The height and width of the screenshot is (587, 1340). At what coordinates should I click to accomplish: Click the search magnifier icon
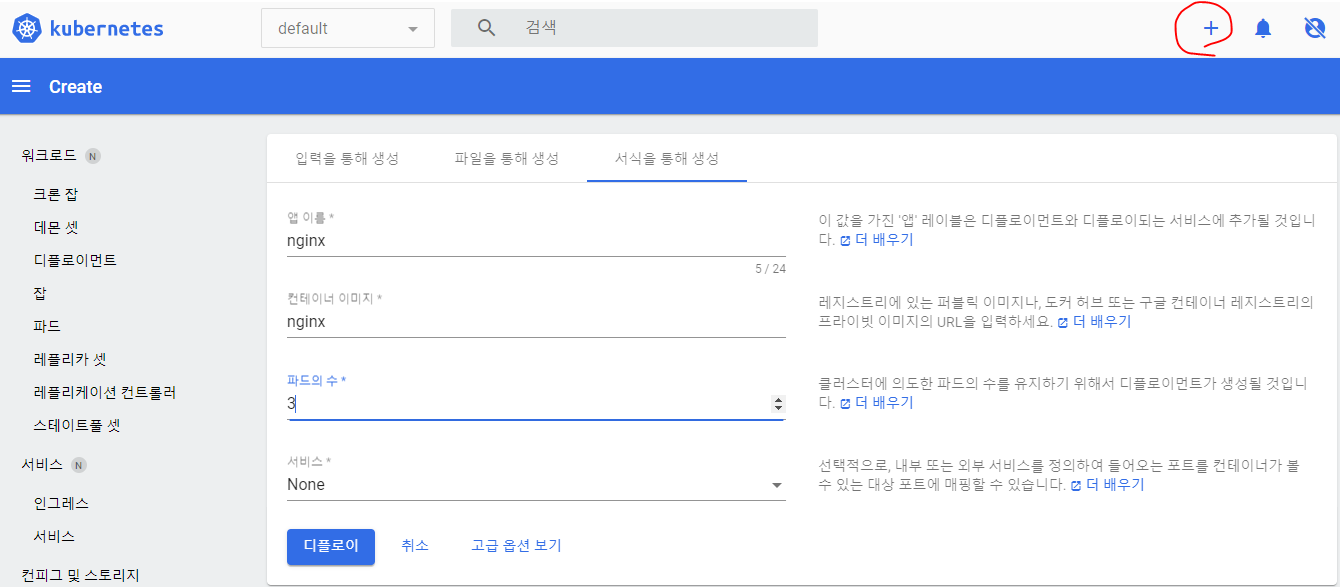pos(486,28)
